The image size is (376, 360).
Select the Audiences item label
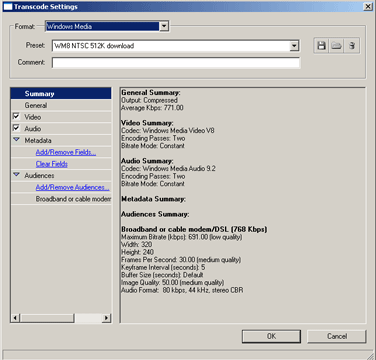click(39, 175)
